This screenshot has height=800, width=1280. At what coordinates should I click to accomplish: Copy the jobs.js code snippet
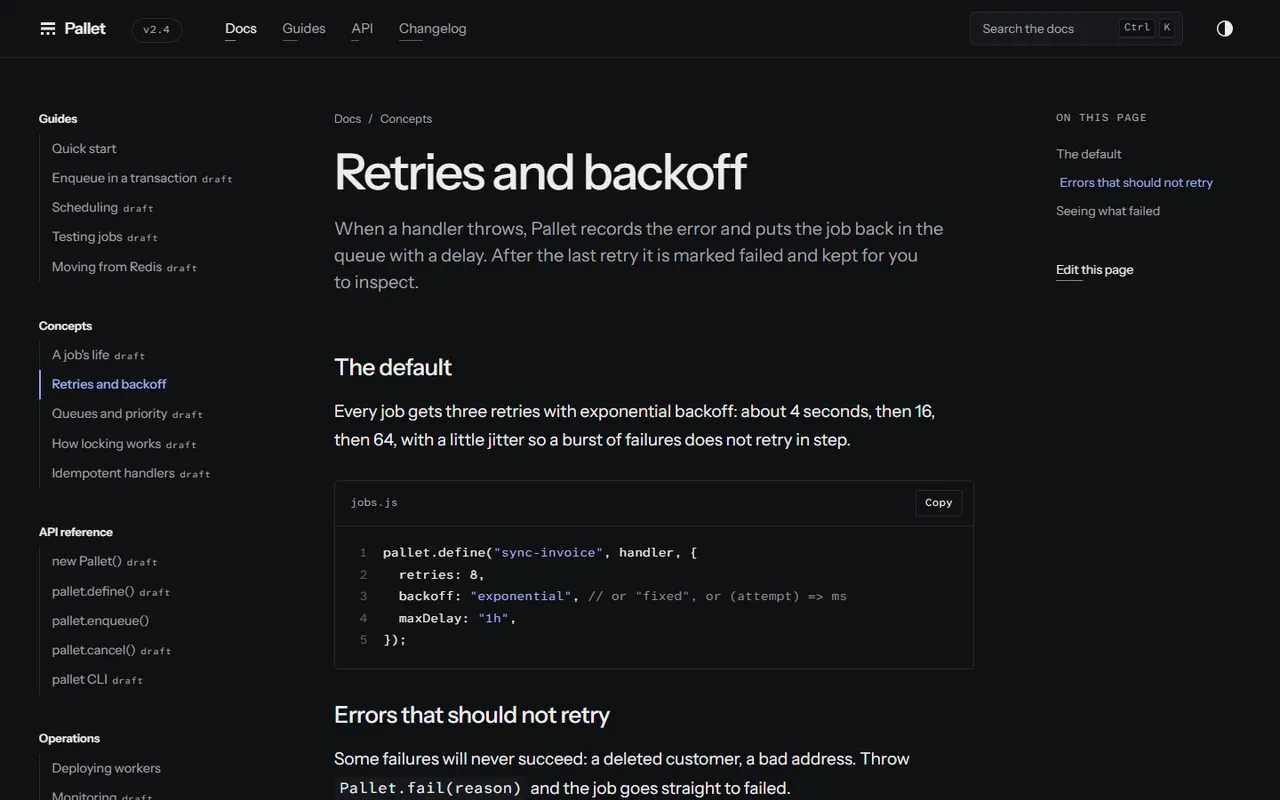(x=939, y=503)
